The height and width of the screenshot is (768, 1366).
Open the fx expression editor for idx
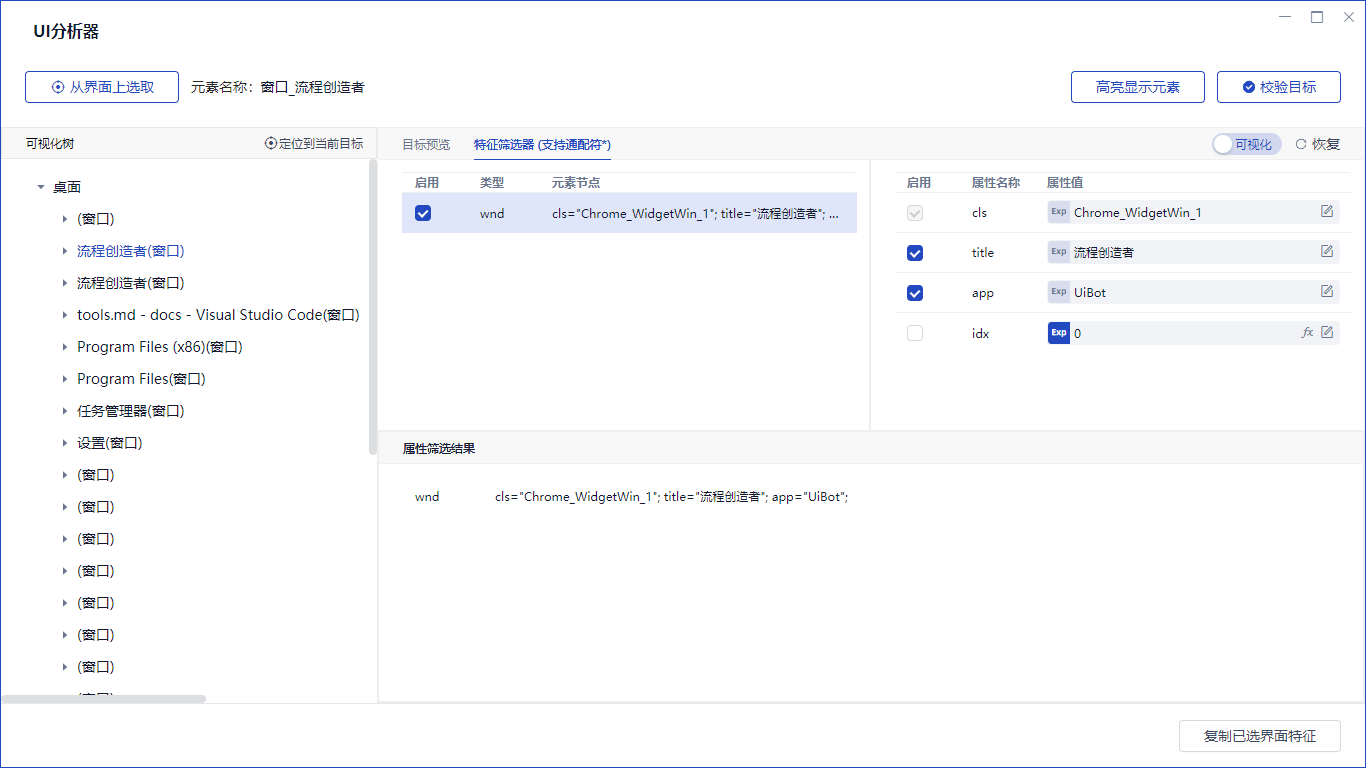point(1307,332)
